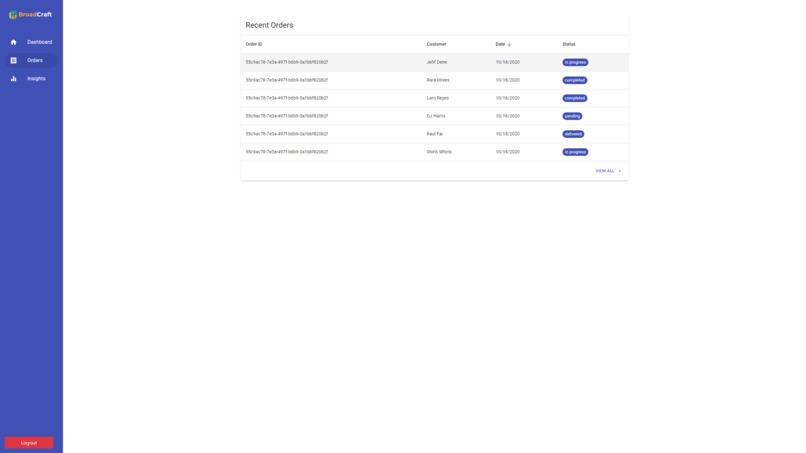Log out using the red Logout button
This screenshot has width=806, height=453.
(29, 443)
